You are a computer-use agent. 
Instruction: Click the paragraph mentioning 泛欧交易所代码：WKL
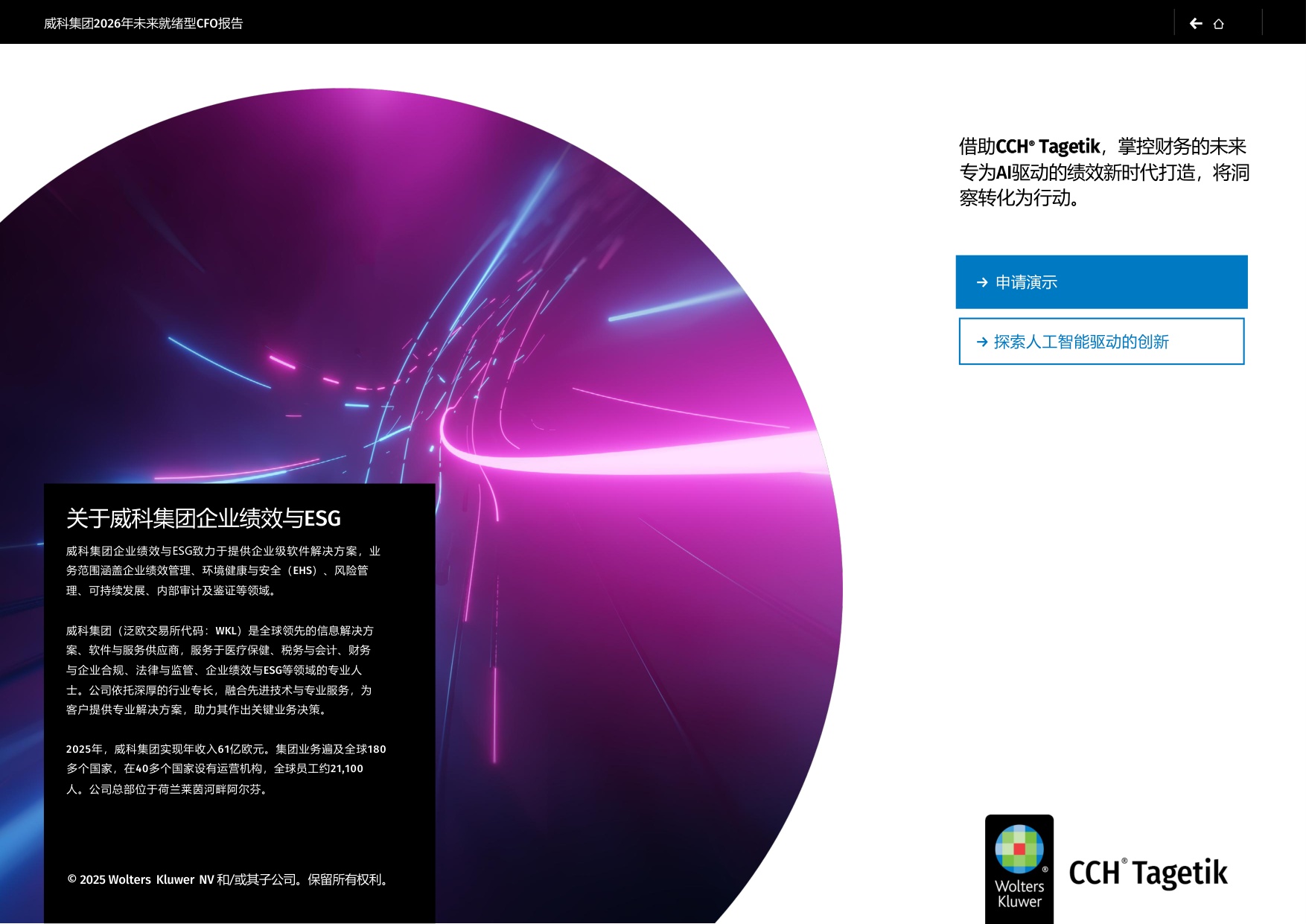pos(219,670)
